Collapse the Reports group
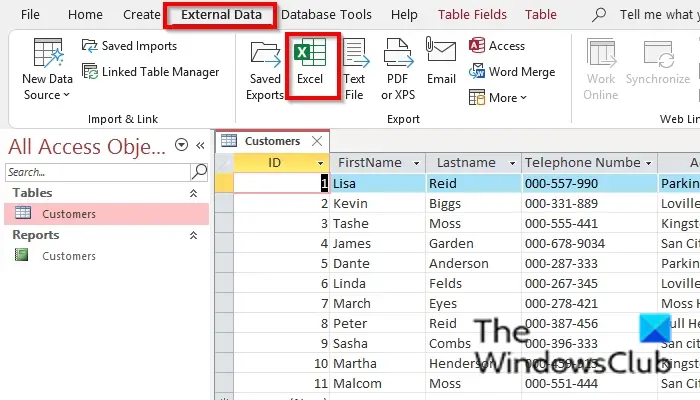The image size is (700, 400). (193, 235)
